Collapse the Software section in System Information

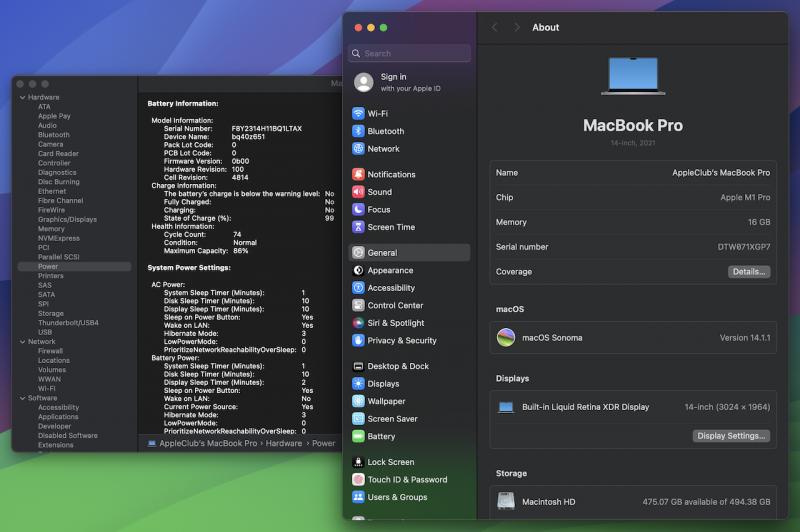click(22, 398)
